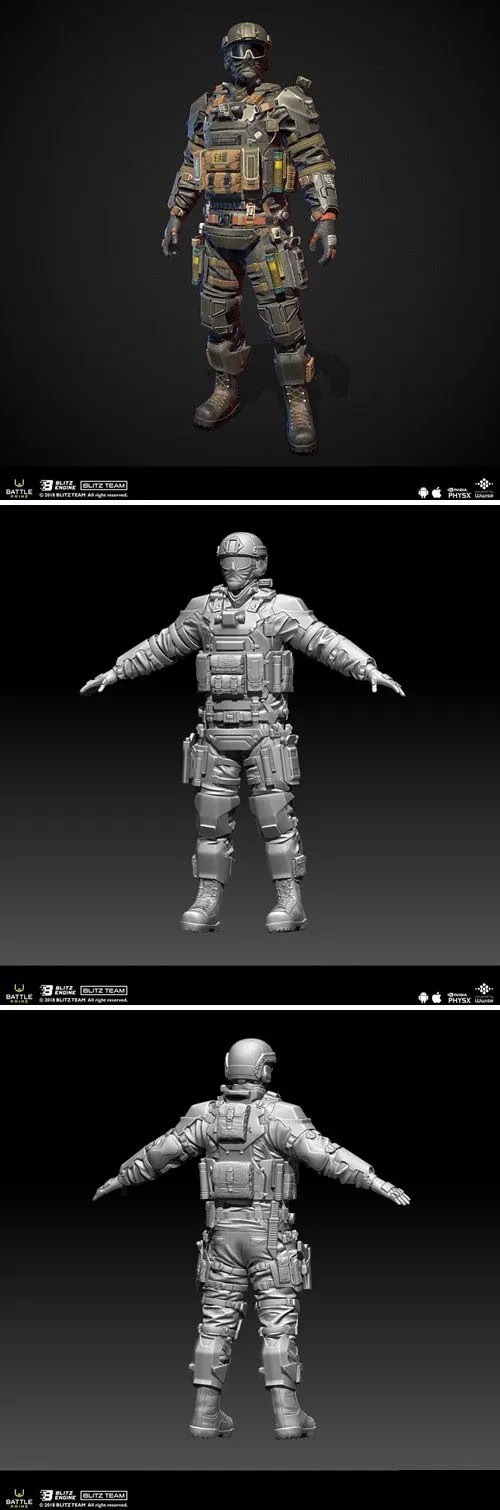Click the 2018 Blitz Team copyright text under the colored render
Screen dimensions: 500x1510
click(84, 494)
